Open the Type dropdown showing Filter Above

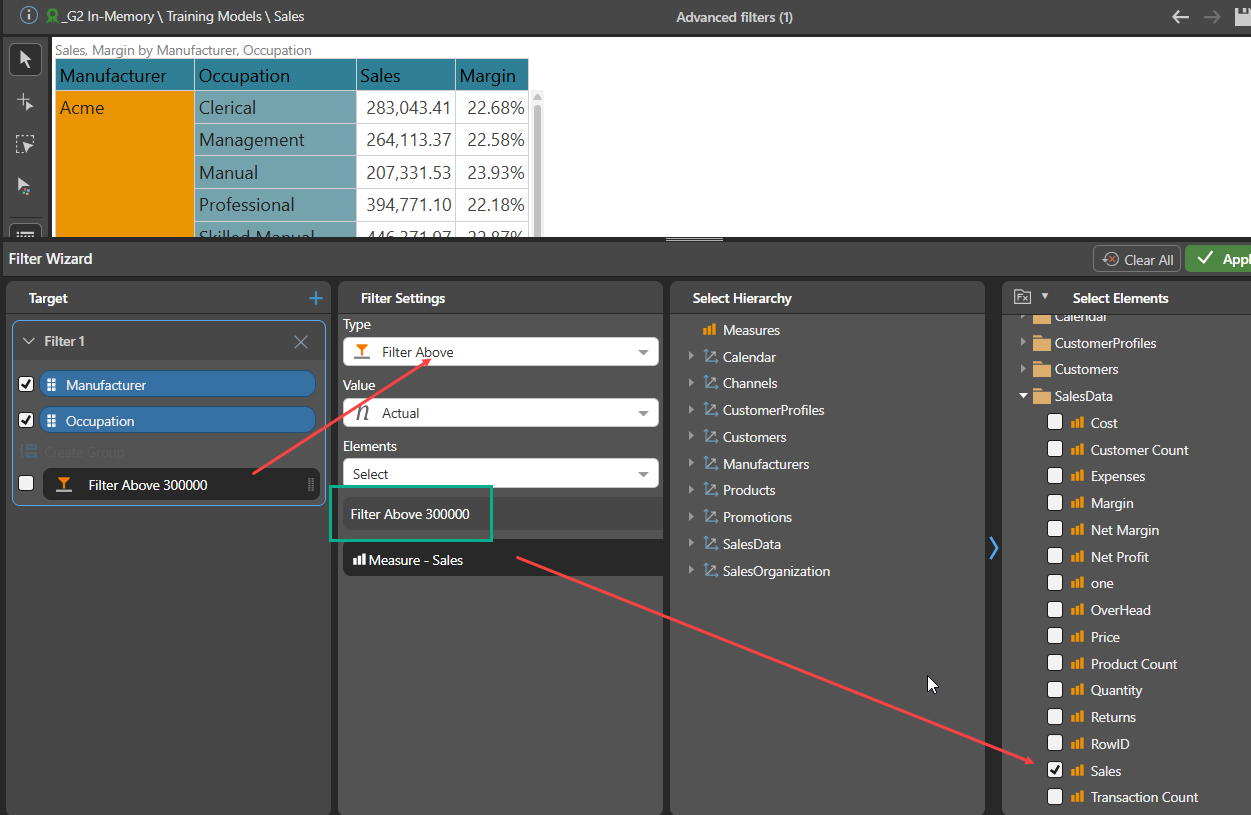500,352
